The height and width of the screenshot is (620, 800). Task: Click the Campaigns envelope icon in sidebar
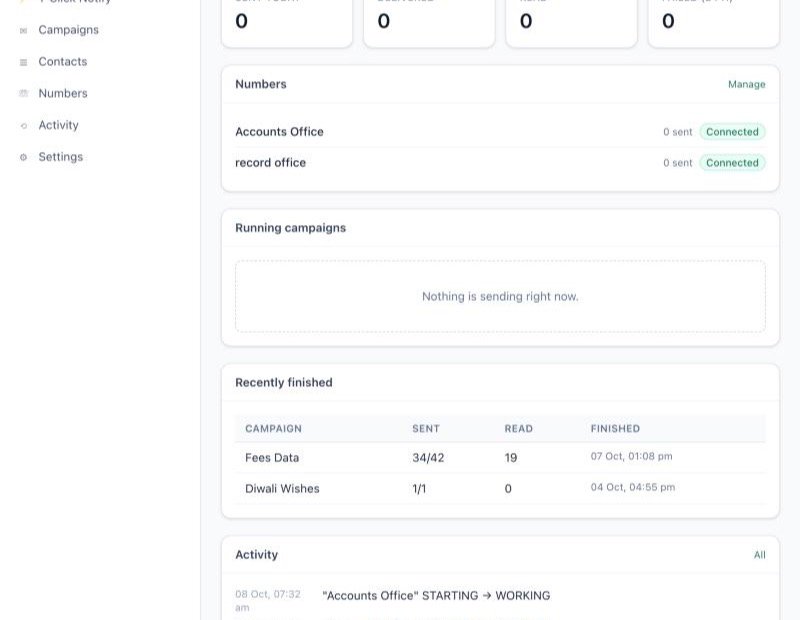pyautogui.click(x=23, y=31)
